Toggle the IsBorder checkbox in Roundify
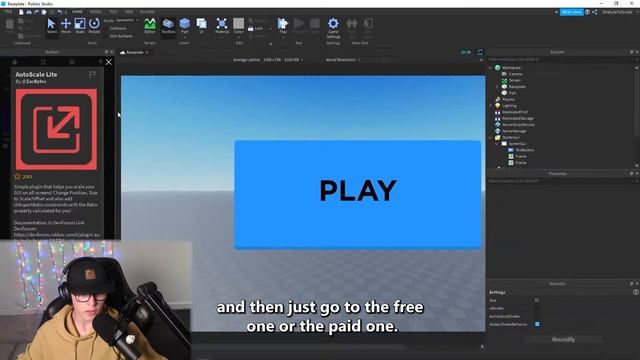Image resolution: width=640 pixels, height=360 pixels. pos(537,308)
